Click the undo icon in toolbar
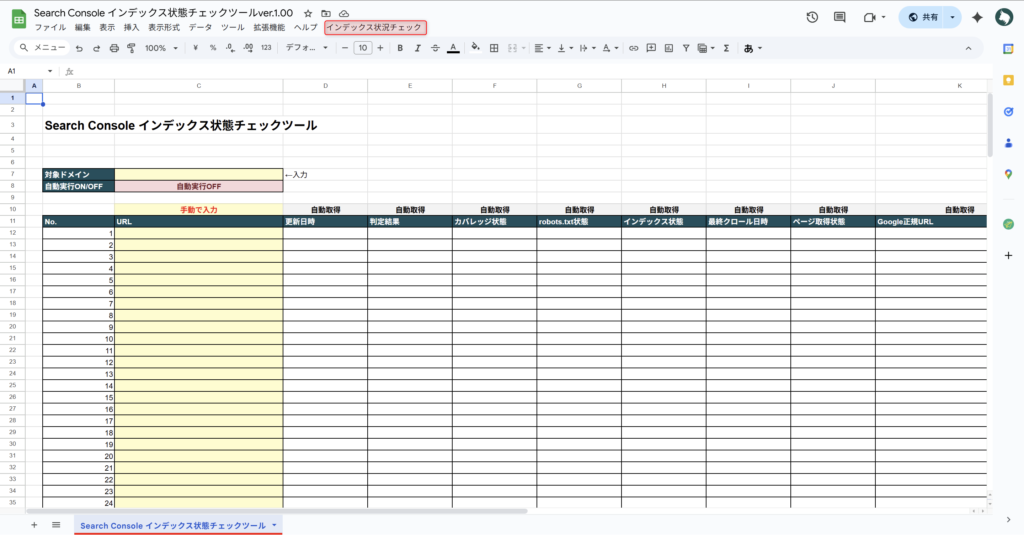Viewport: 1024px width, 535px height. pyautogui.click(x=78, y=48)
